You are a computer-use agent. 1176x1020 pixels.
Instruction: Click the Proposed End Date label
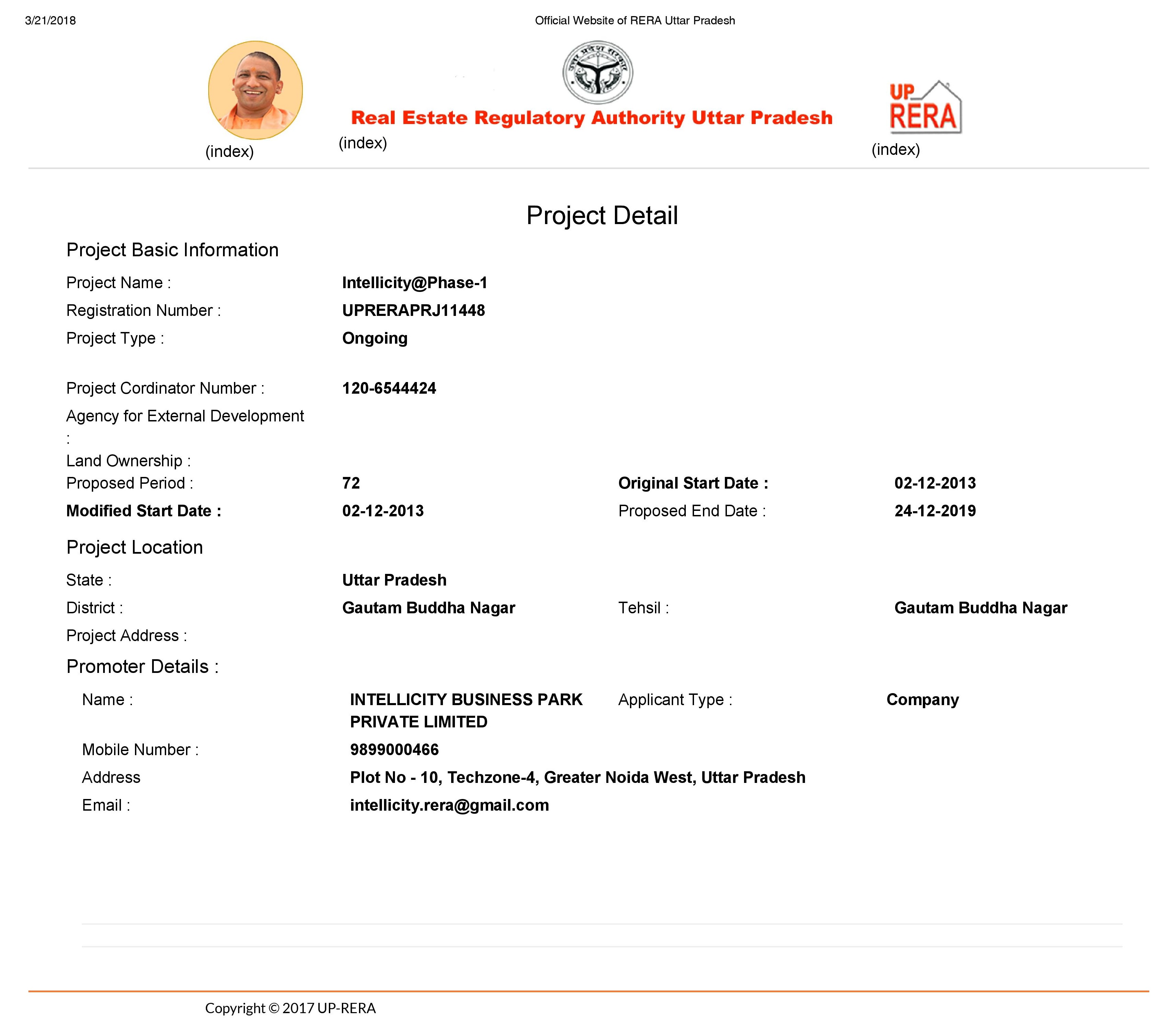coord(692,512)
